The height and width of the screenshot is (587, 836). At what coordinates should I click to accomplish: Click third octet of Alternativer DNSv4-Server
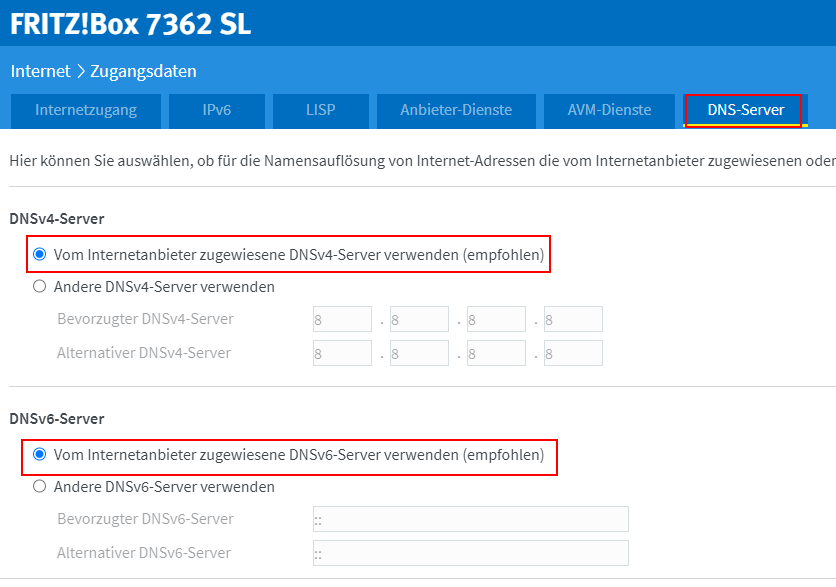point(496,353)
